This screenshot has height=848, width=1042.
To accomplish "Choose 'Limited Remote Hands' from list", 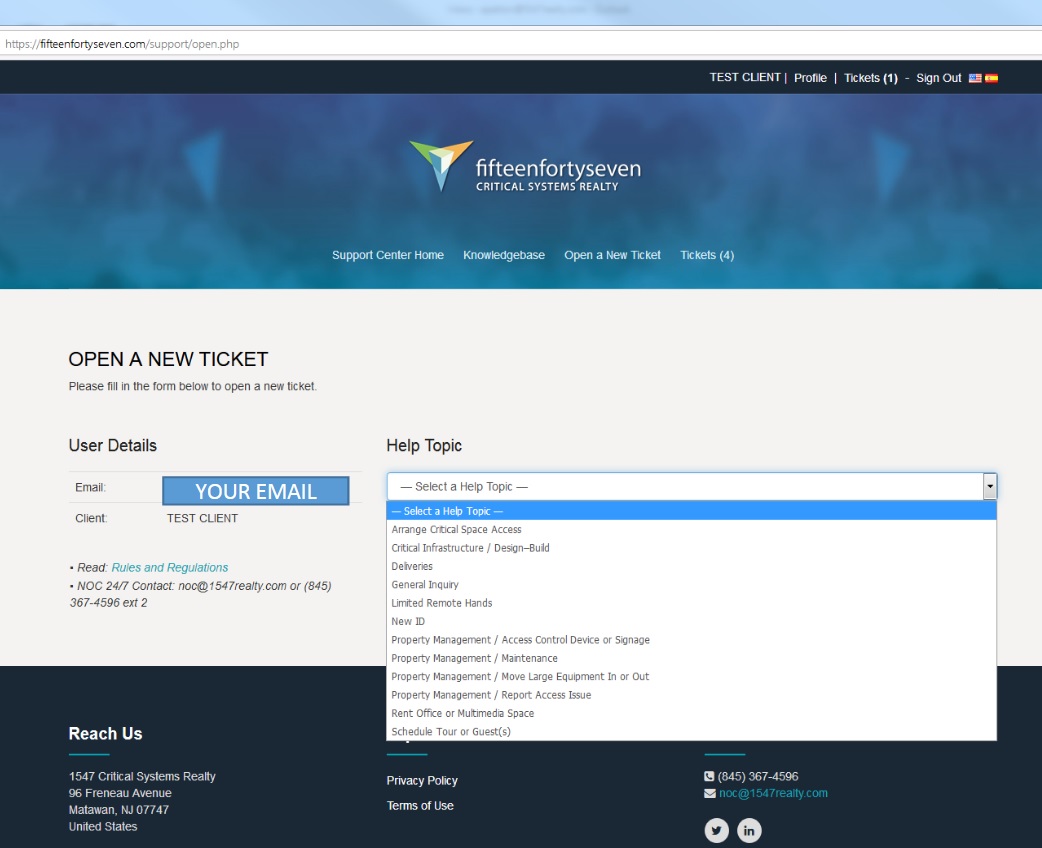I will (x=441, y=603).
